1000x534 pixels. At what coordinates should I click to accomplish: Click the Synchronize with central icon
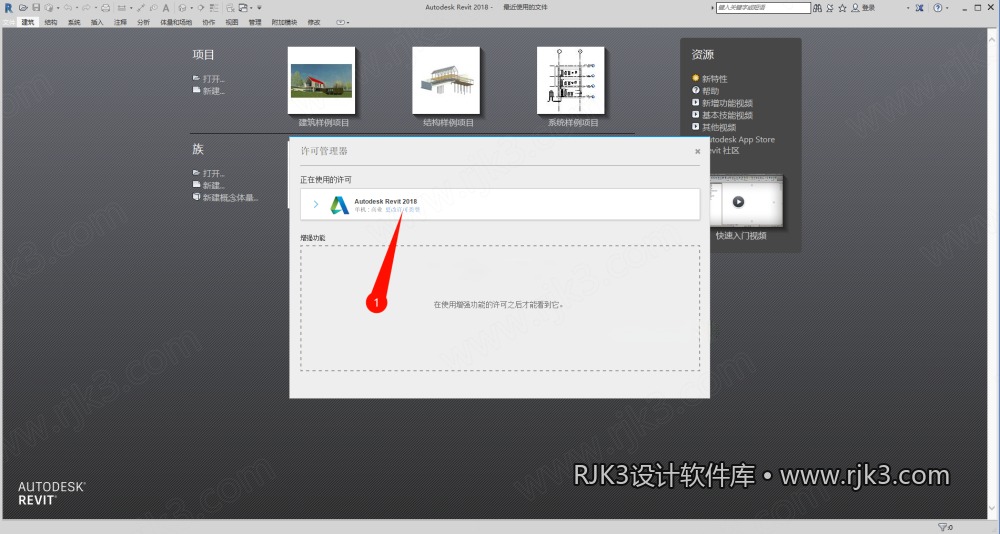click(x=48, y=8)
